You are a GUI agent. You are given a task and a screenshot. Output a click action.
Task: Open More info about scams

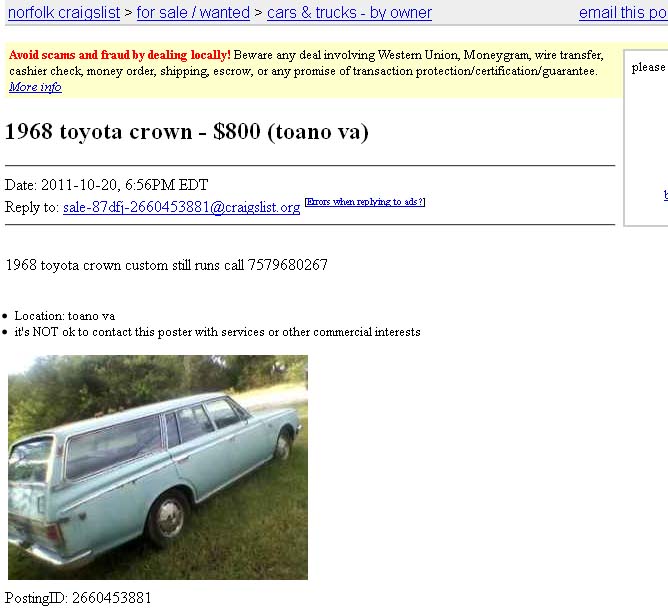point(35,87)
